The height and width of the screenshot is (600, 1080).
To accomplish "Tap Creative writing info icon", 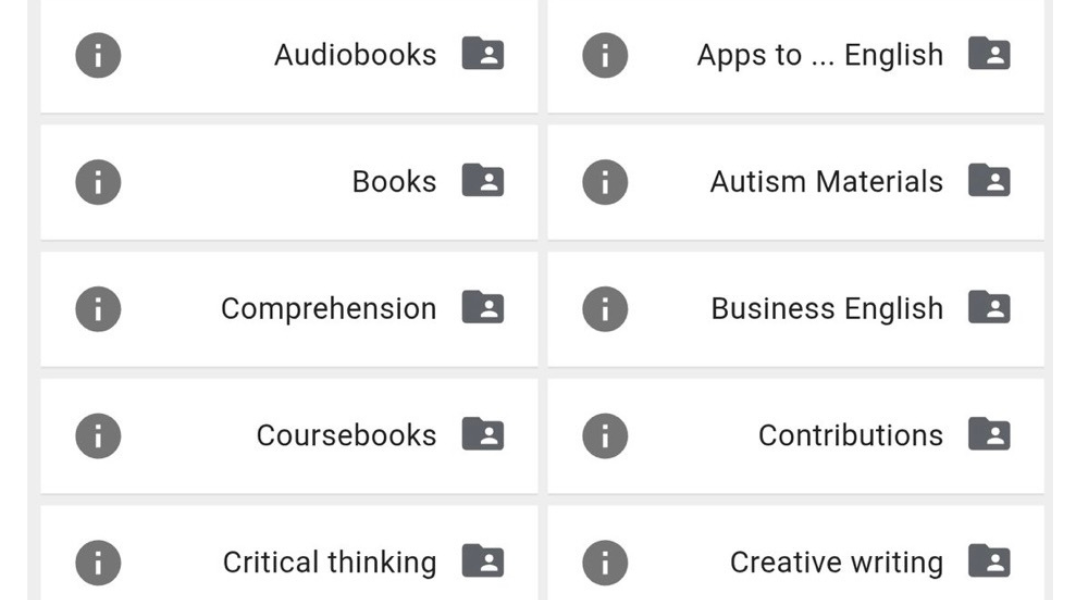I will point(605,562).
